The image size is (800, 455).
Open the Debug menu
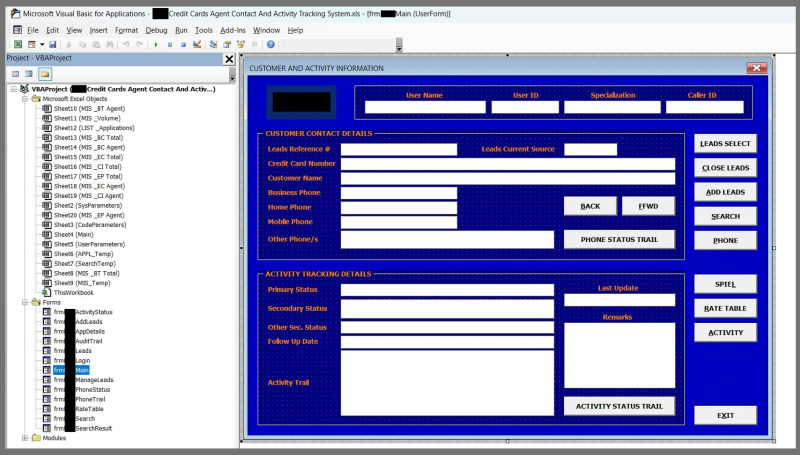tap(156, 30)
